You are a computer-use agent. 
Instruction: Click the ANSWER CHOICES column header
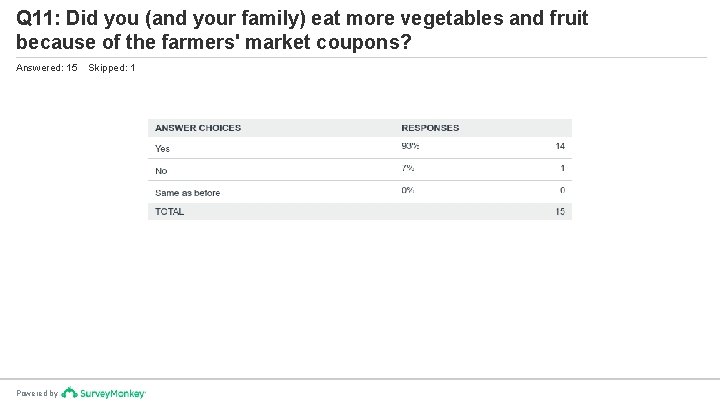tap(198, 128)
